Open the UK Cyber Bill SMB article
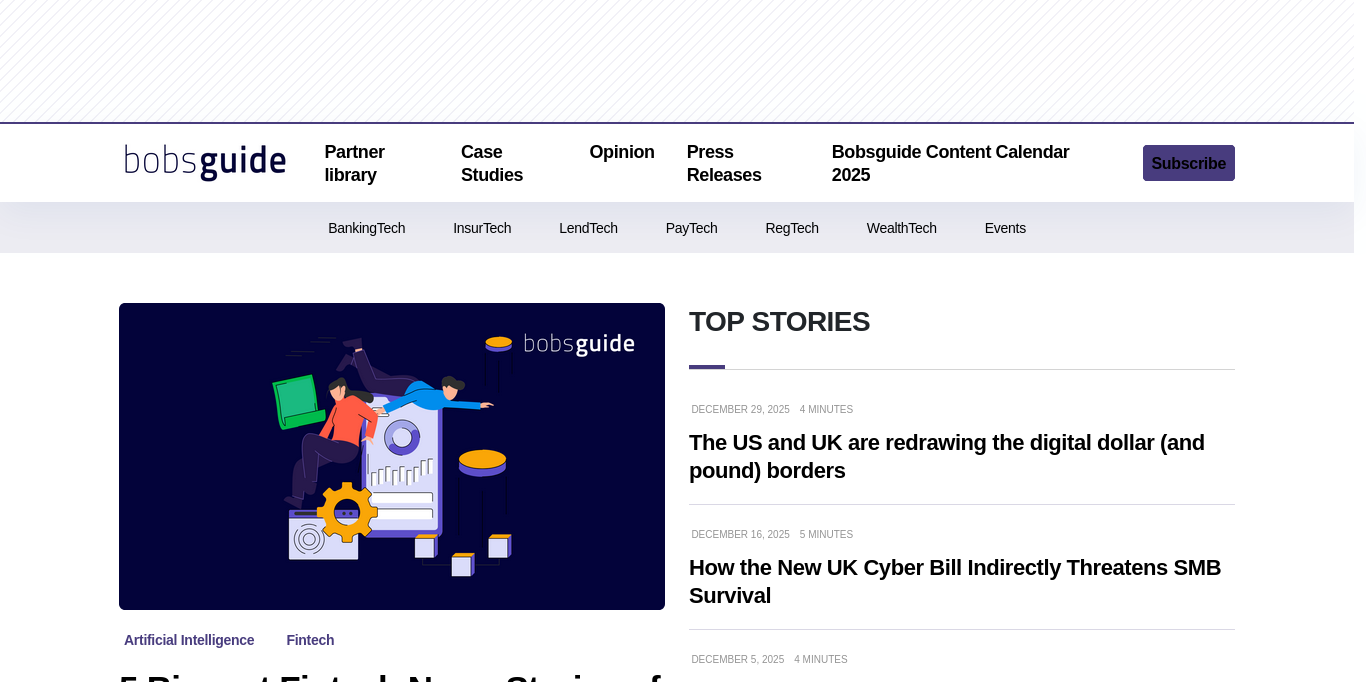This screenshot has height=682, width=1366. 954,581
